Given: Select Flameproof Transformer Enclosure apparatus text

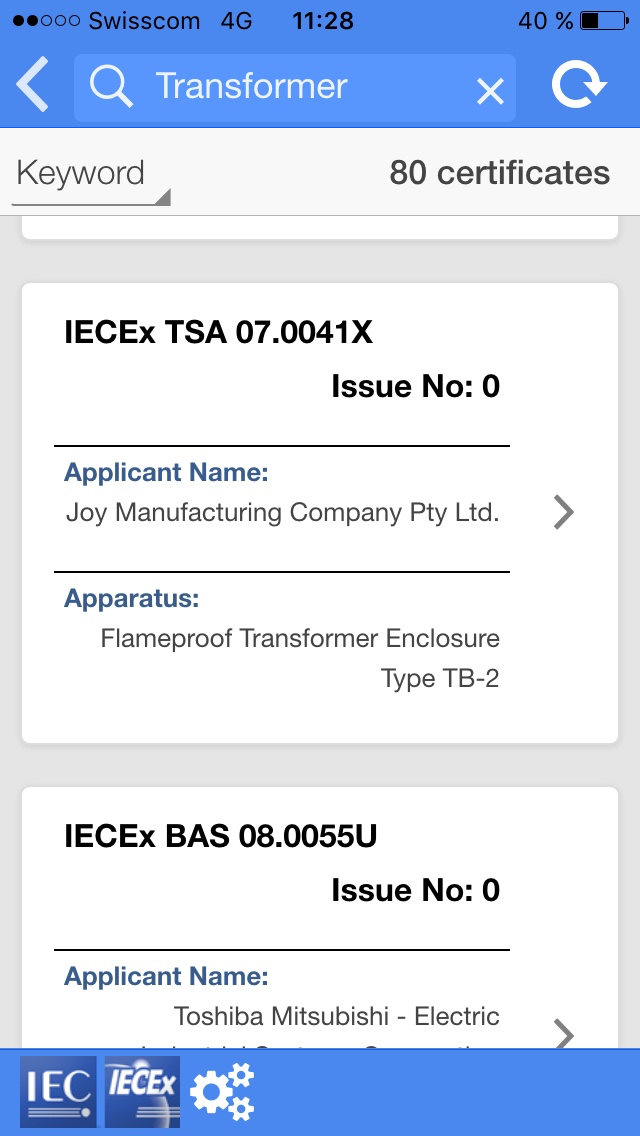Looking at the screenshot, I should pyautogui.click(x=300, y=639).
